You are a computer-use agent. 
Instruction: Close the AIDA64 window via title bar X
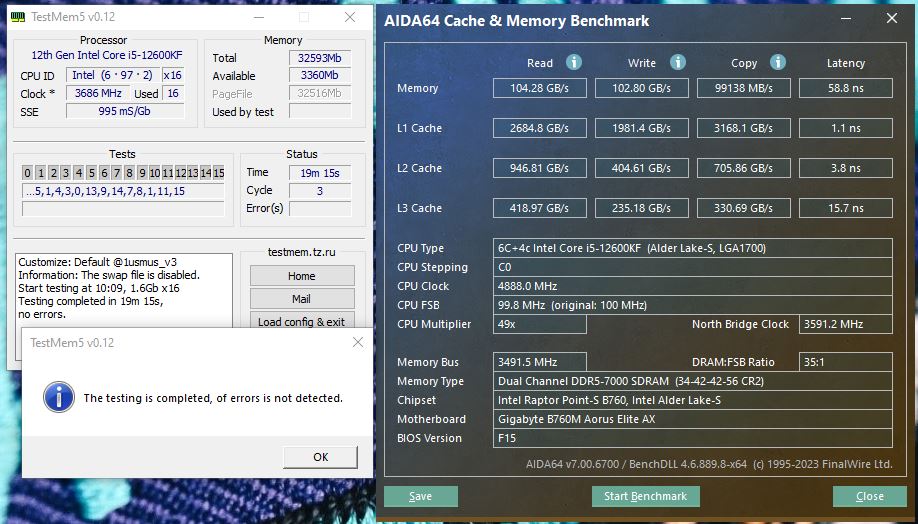coord(892,19)
